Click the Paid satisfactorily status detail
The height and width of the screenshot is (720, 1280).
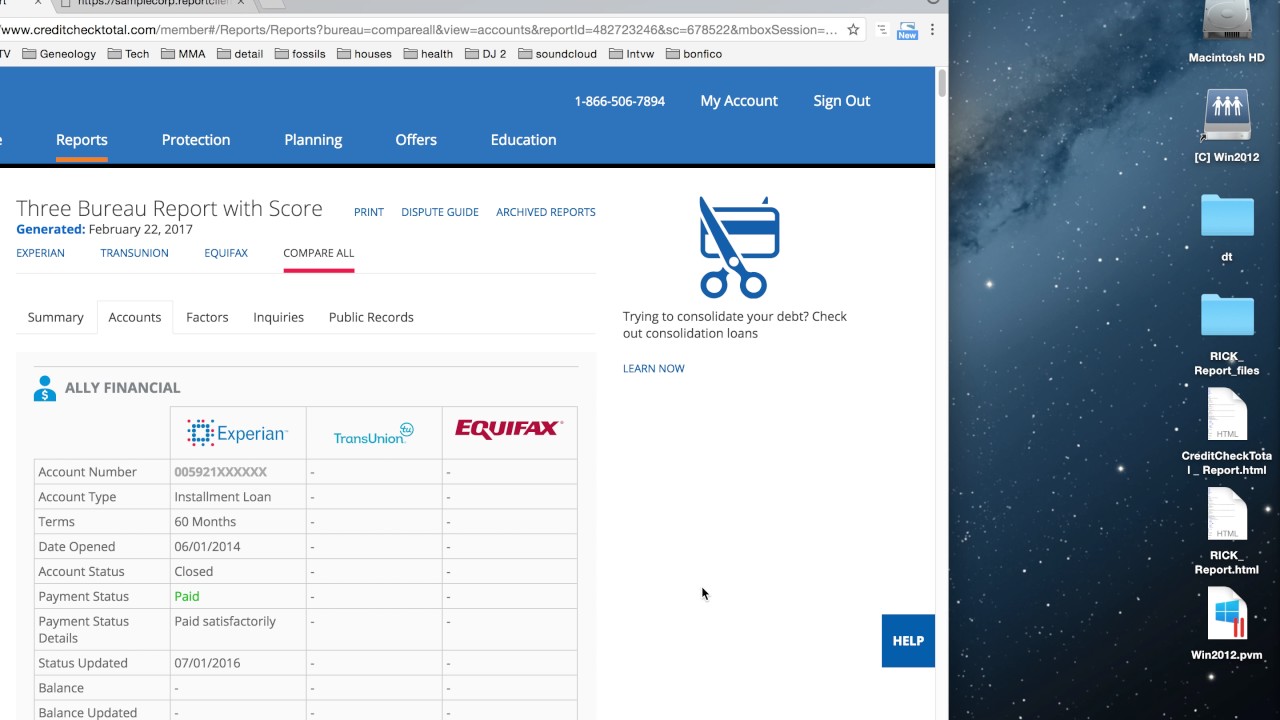pyautogui.click(x=225, y=622)
